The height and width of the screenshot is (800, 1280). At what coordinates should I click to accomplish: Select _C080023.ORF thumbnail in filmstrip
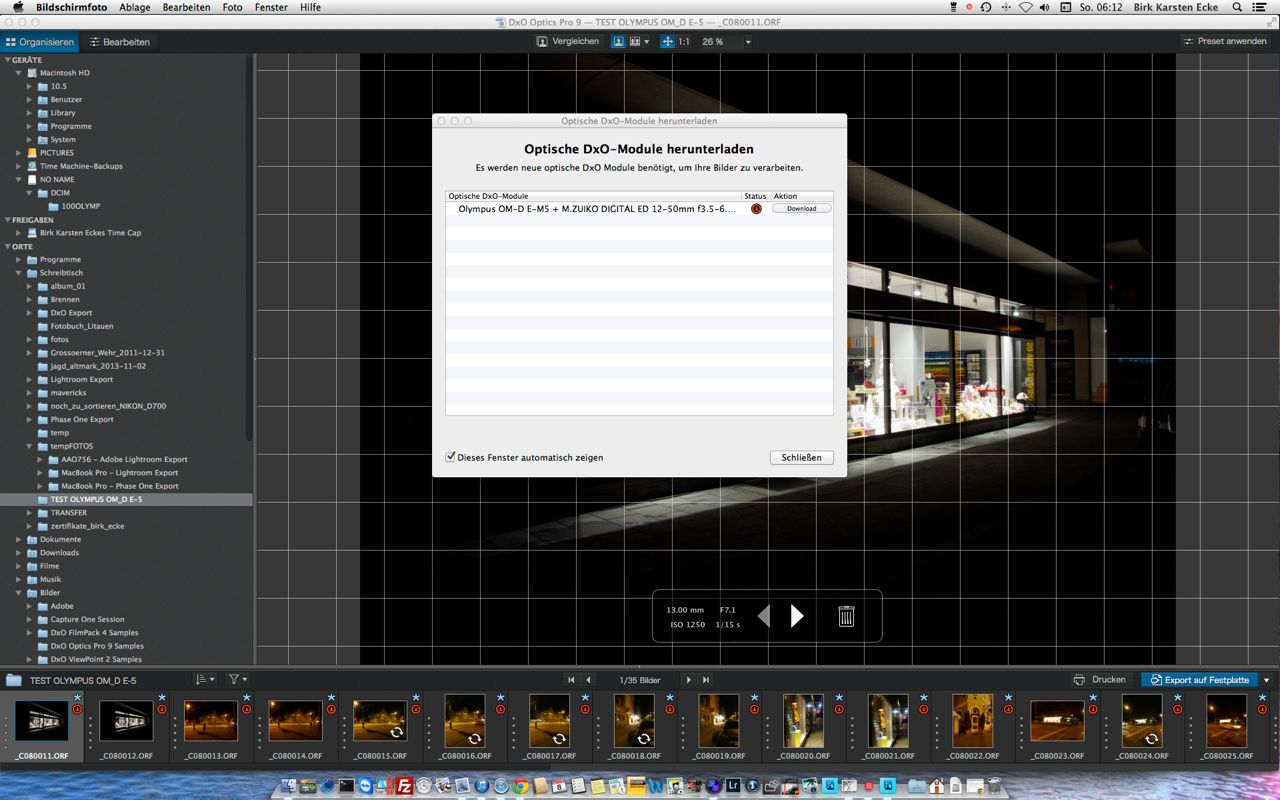pos(1057,721)
